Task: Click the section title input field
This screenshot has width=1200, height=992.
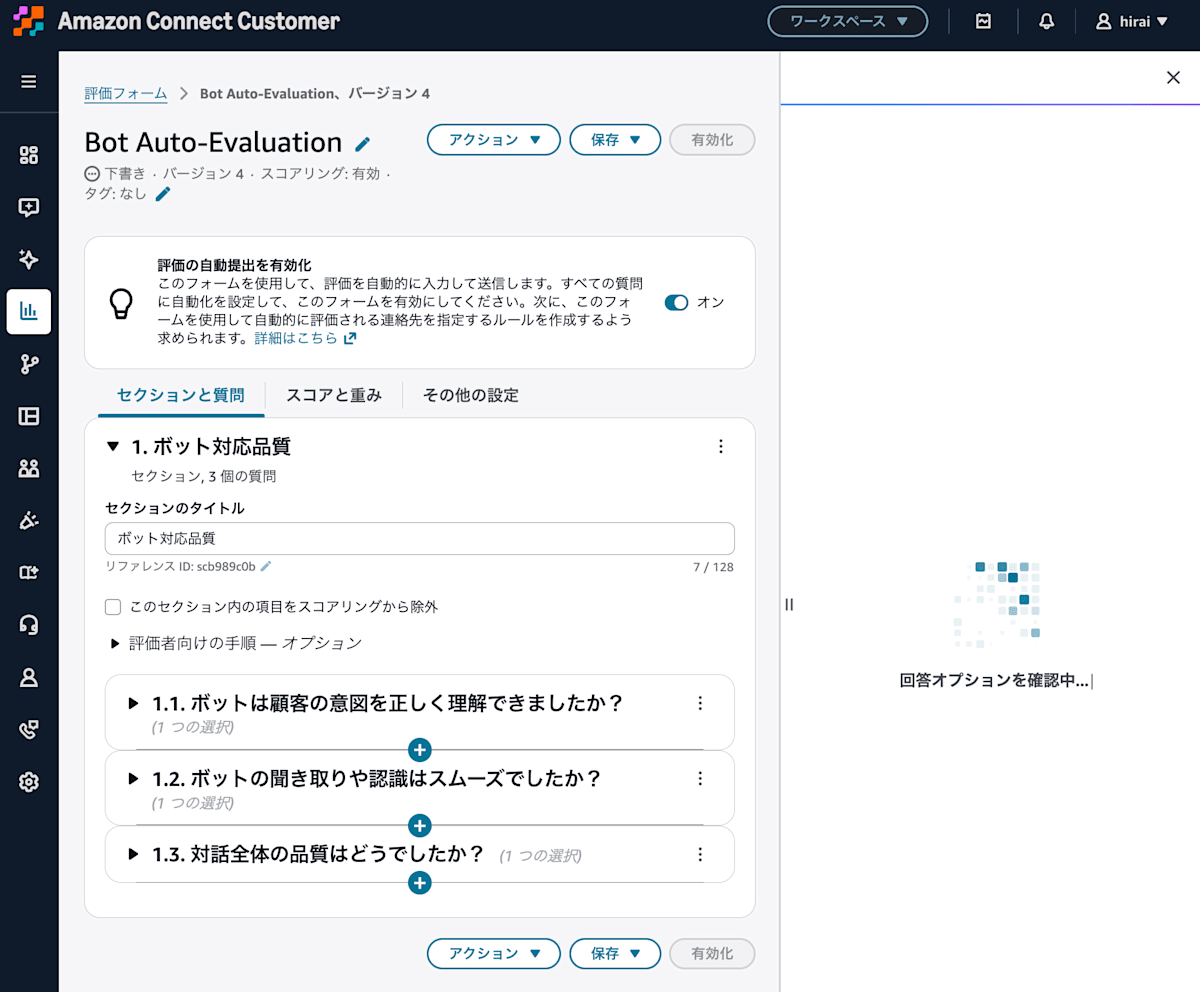Action: click(420, 538)
